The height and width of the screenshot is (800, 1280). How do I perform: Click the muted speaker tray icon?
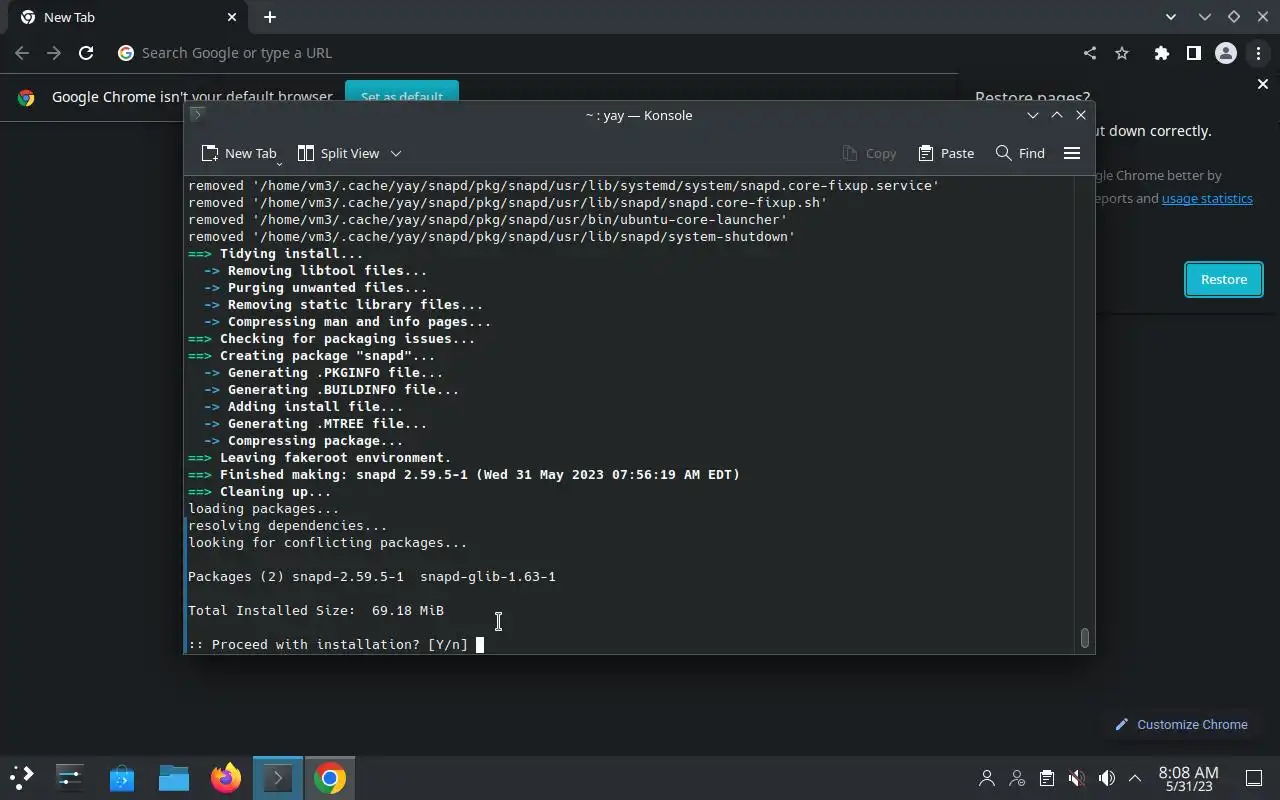(x=1076, y=777)
